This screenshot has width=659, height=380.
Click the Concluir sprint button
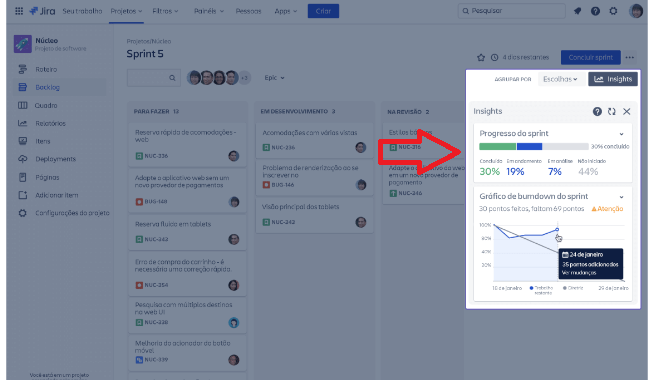point(590,58)
